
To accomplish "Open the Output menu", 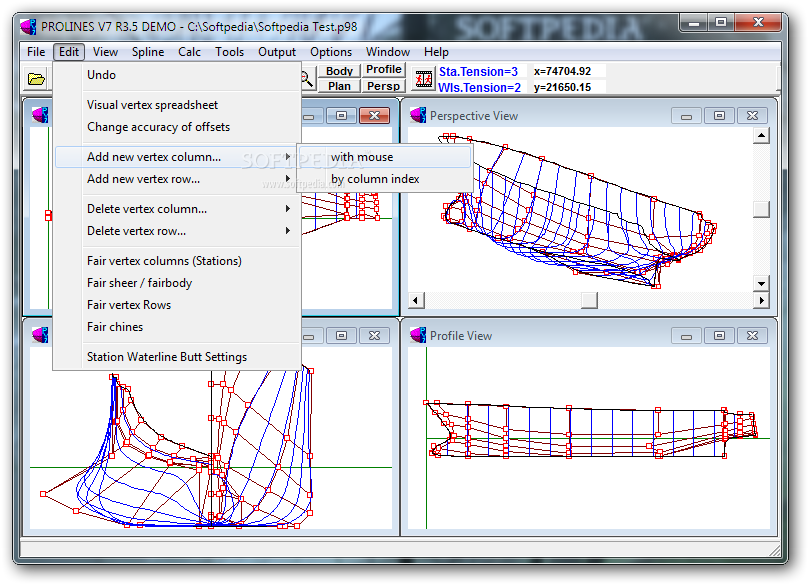I will point(277,52).
